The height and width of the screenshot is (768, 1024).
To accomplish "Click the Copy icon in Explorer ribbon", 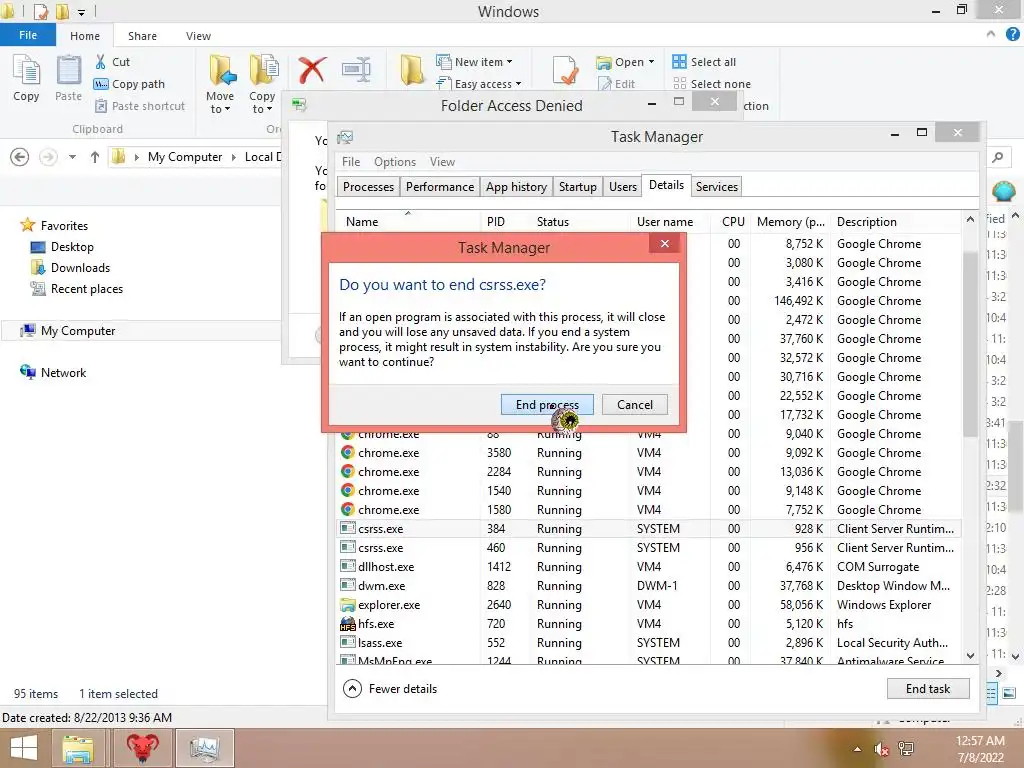I will pyautogui.click(x=26, y=71).
